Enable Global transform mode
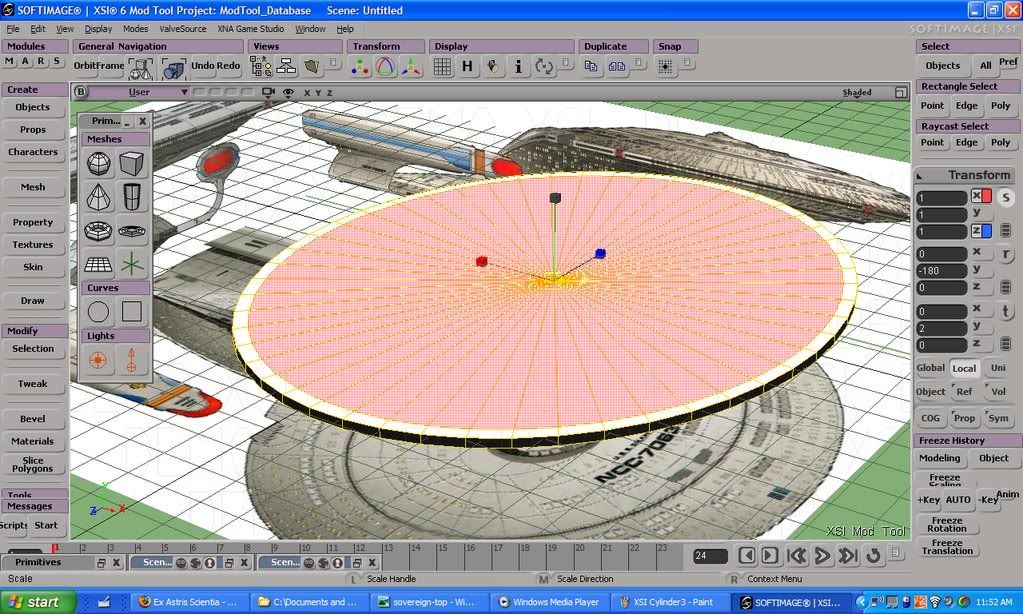 pos(930,368)
